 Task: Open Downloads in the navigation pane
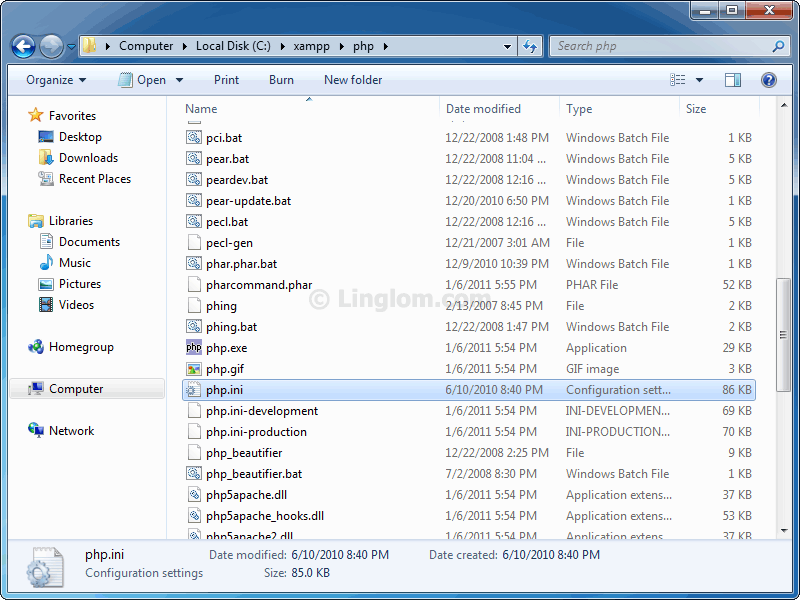(79, 158)
